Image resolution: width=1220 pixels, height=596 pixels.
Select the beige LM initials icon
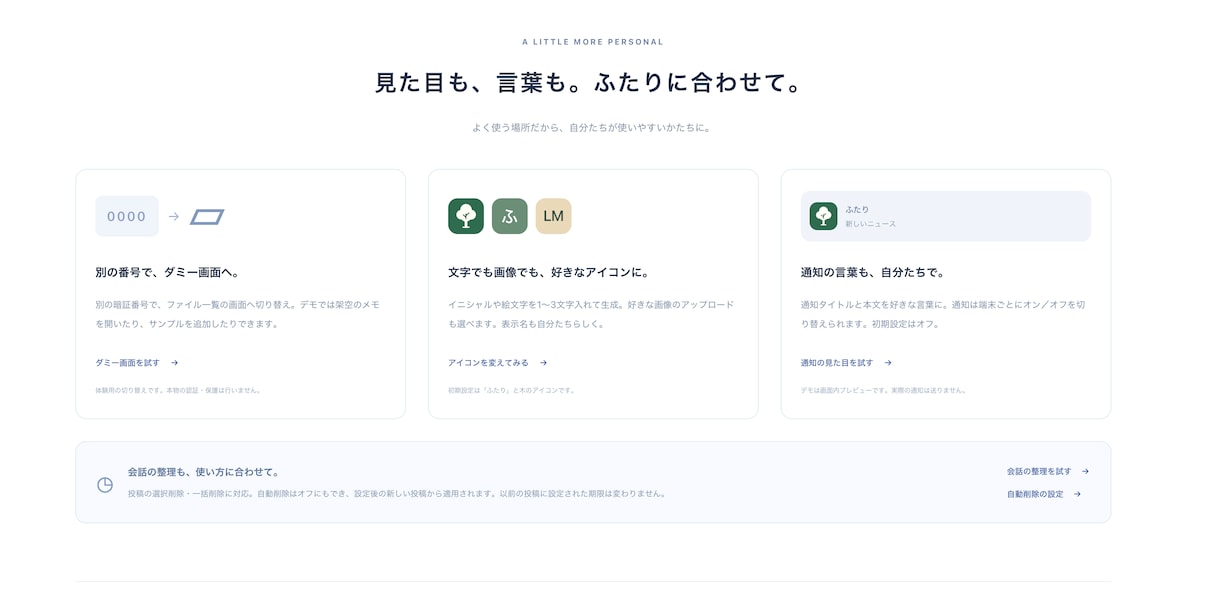(x=553, y=216)
